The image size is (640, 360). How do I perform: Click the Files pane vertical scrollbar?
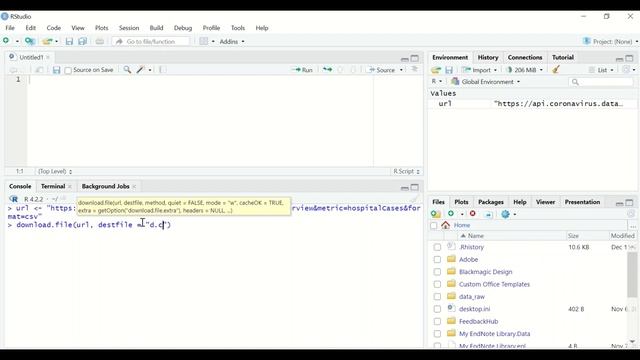point(632,274)
